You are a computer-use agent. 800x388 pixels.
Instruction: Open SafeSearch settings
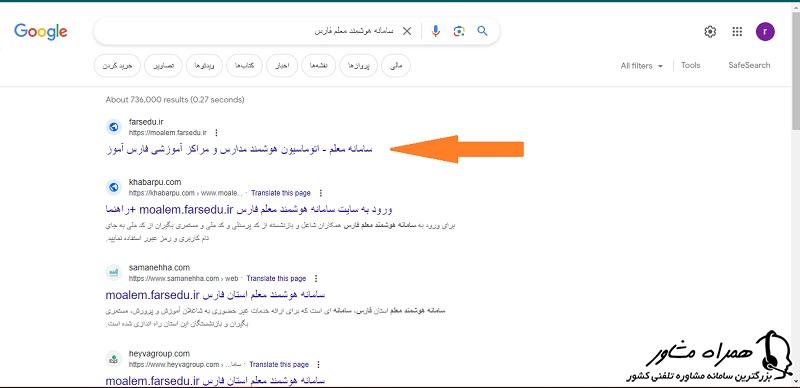point(749,65)
